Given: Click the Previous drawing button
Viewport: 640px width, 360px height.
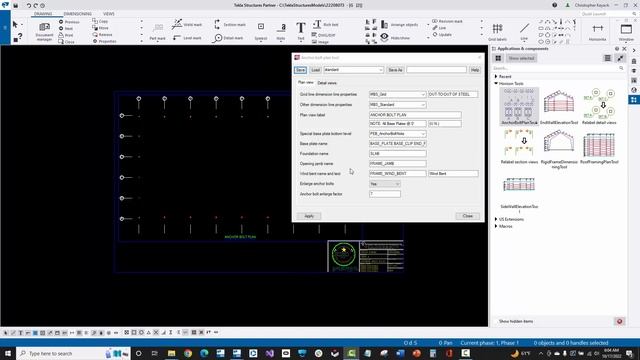Looking at the screenshot, I should (69, 22).
